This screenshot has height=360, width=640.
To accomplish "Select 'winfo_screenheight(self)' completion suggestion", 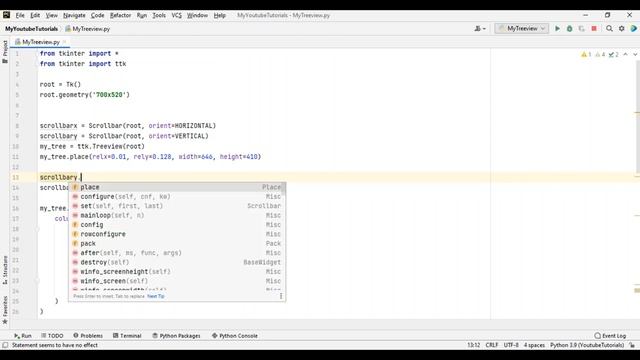I will click(177, 271).
